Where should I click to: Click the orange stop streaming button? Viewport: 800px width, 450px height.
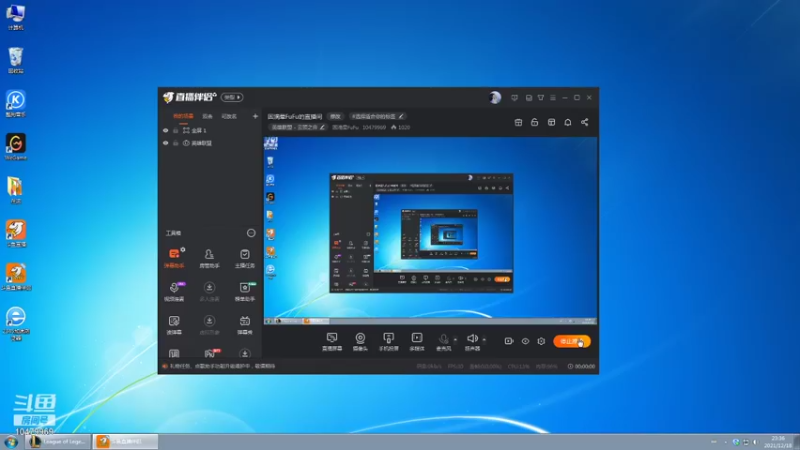572,341
